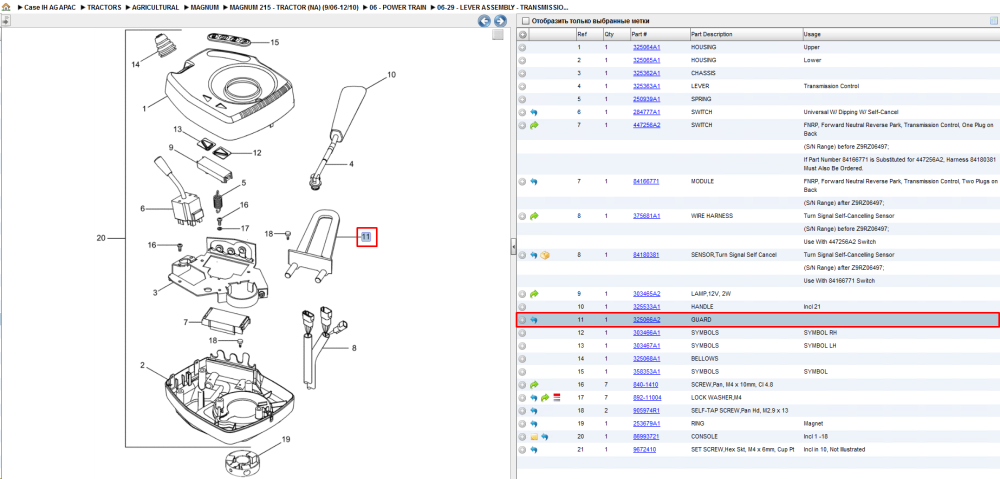Add BELLOWS row using its gray circle button
1000x479 pixels.
pyautogui.click(x=522, y=358)
